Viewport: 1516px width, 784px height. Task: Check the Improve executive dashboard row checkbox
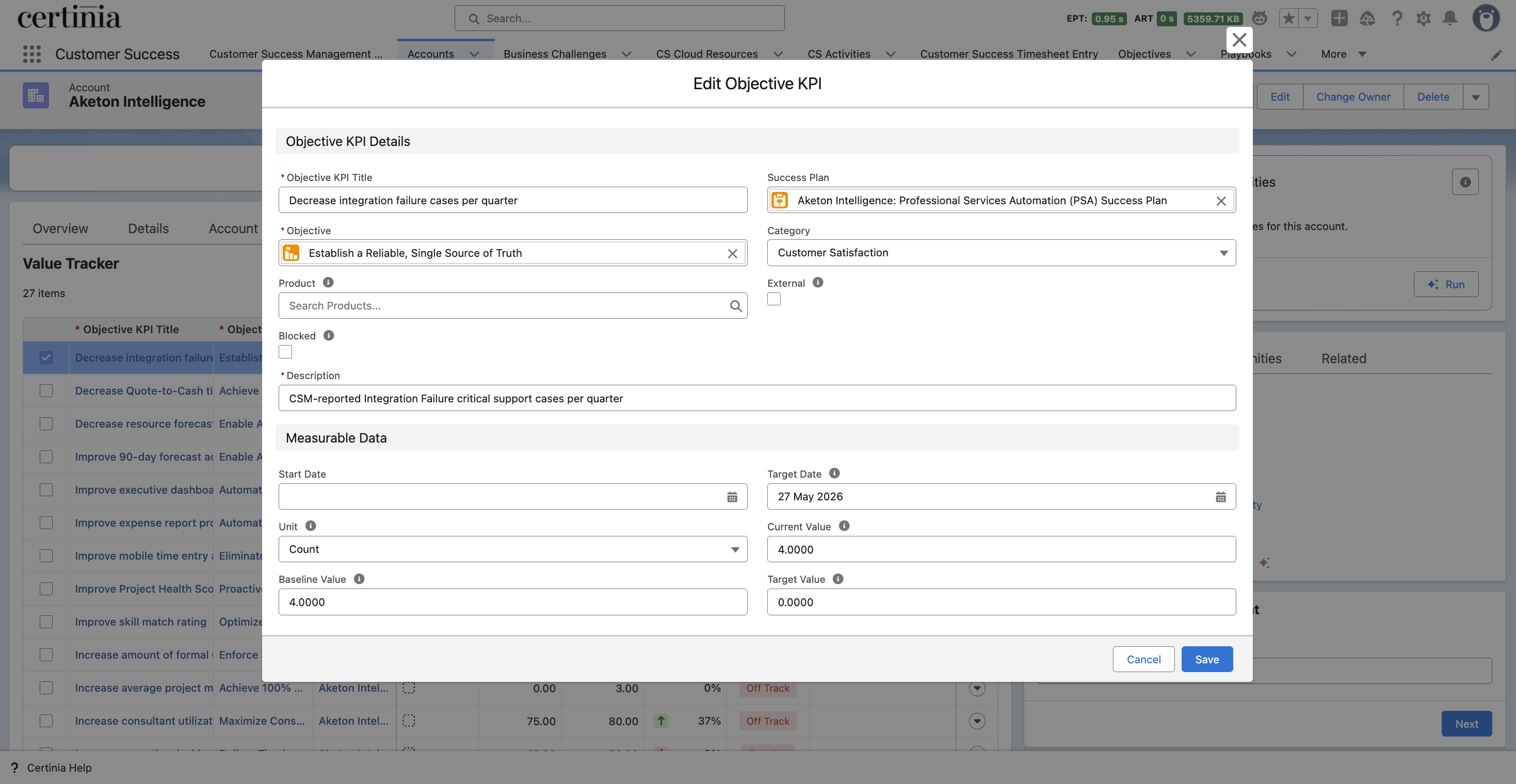tap(46, 489)
